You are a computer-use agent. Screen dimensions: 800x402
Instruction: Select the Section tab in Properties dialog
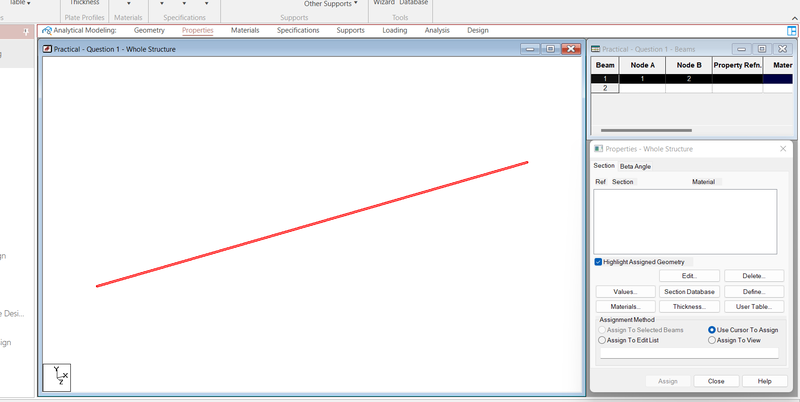tap(604, 166)
